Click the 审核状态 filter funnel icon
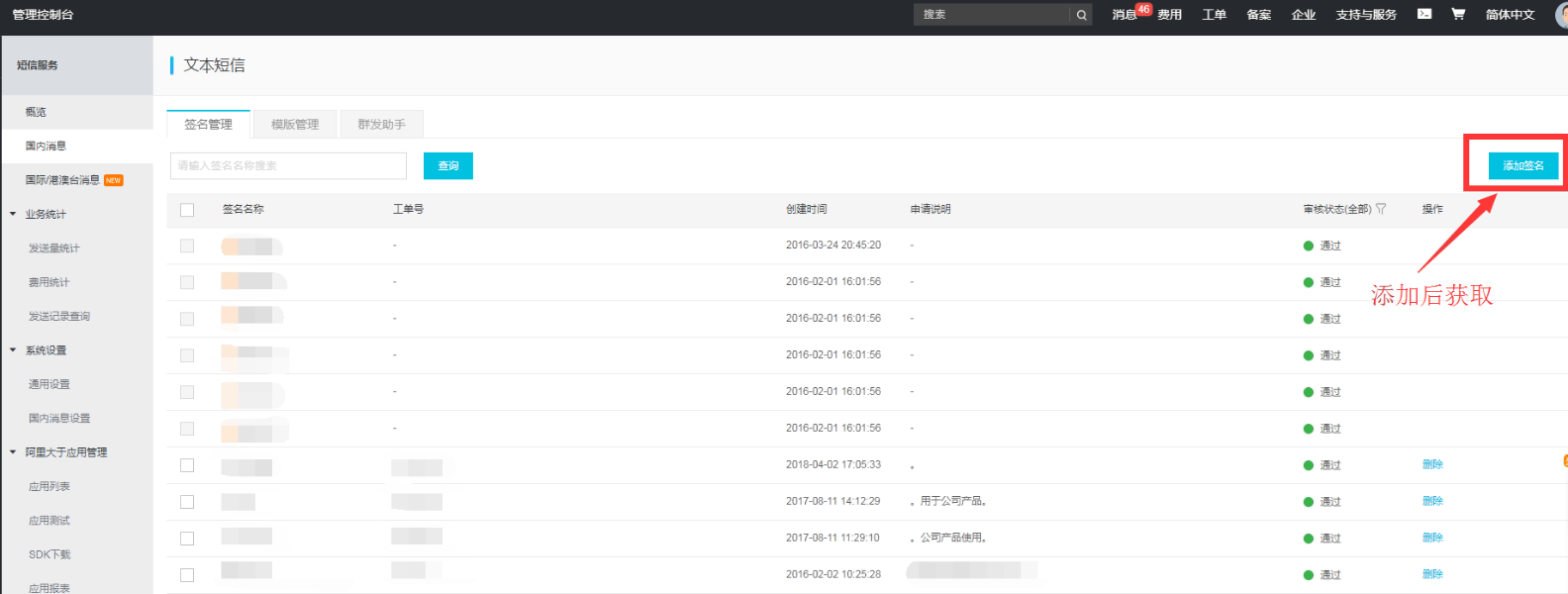Image resolution: width=1568 pixels, height=594 pixels. [x=1381, y=209]
